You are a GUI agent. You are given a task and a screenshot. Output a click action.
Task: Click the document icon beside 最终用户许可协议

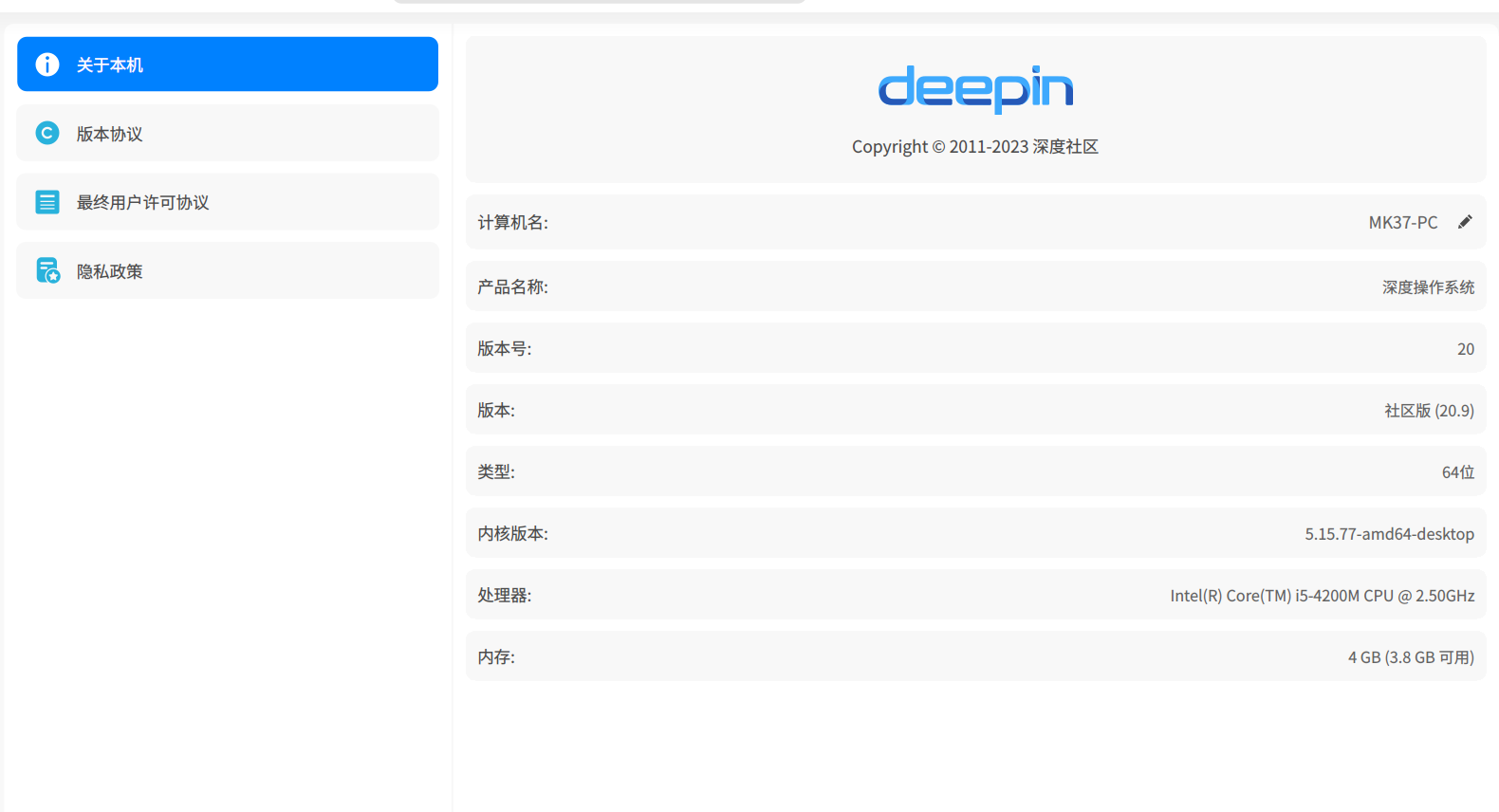click(47, 202)
